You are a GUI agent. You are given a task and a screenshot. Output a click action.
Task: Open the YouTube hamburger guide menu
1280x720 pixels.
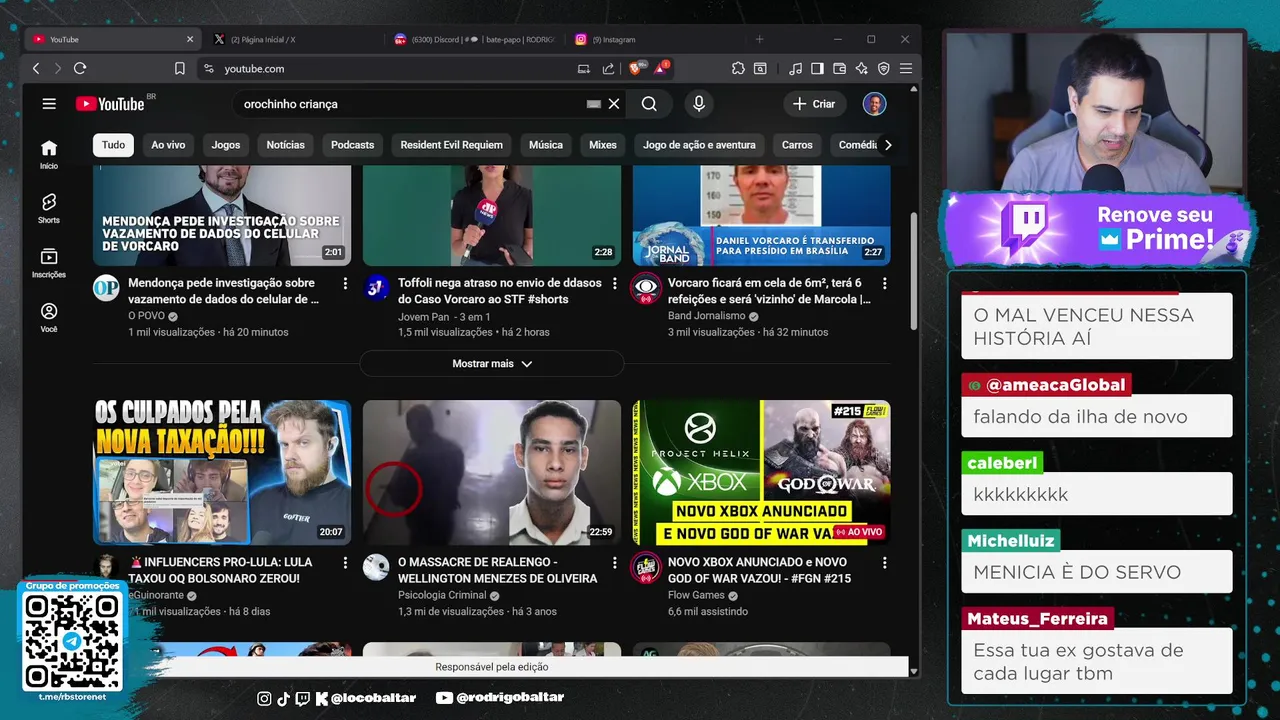coord(49,104)
